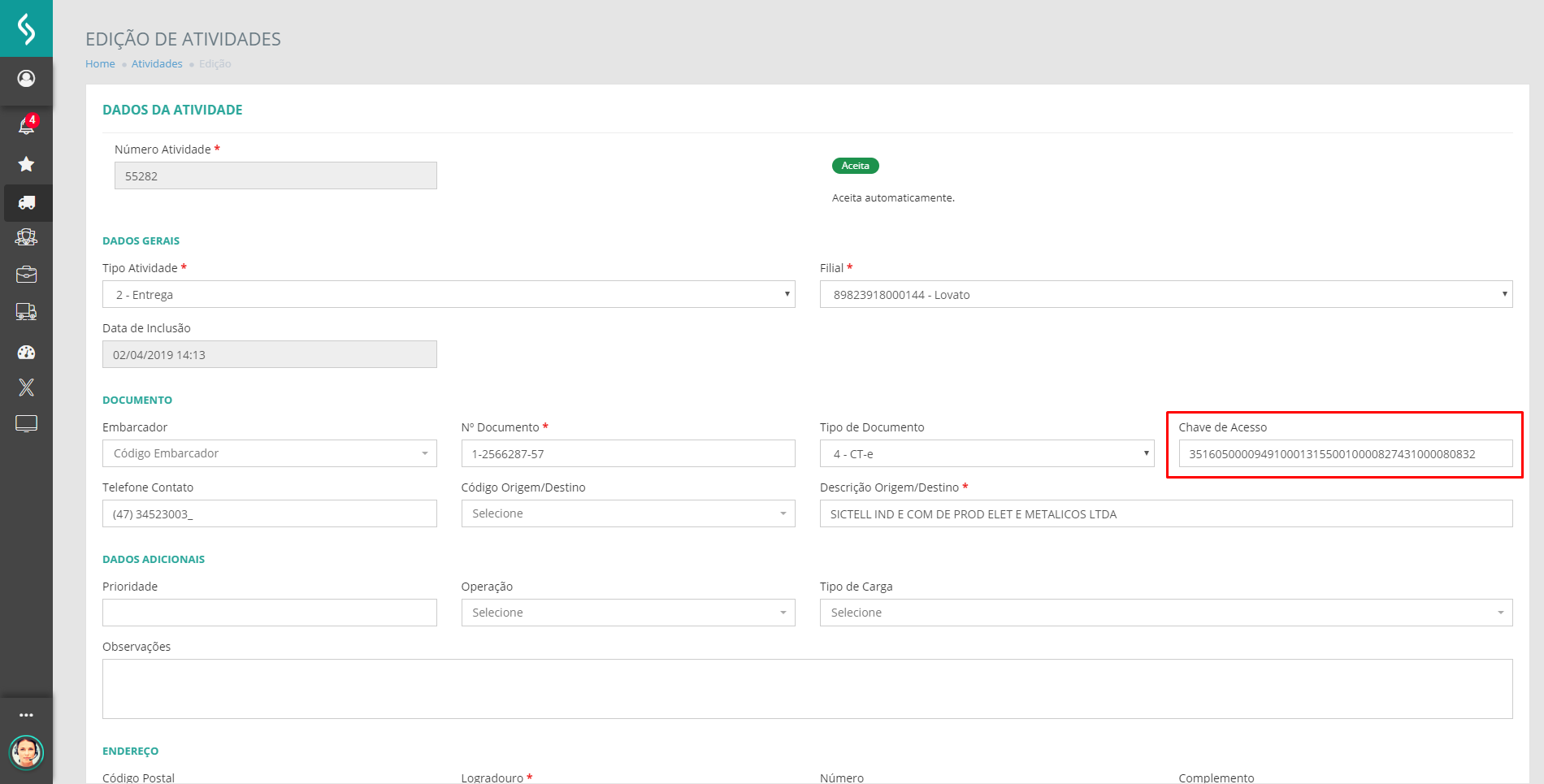The image size is (1544, 784).
Task: Click the support agent avatar photo
Action: 26,752
